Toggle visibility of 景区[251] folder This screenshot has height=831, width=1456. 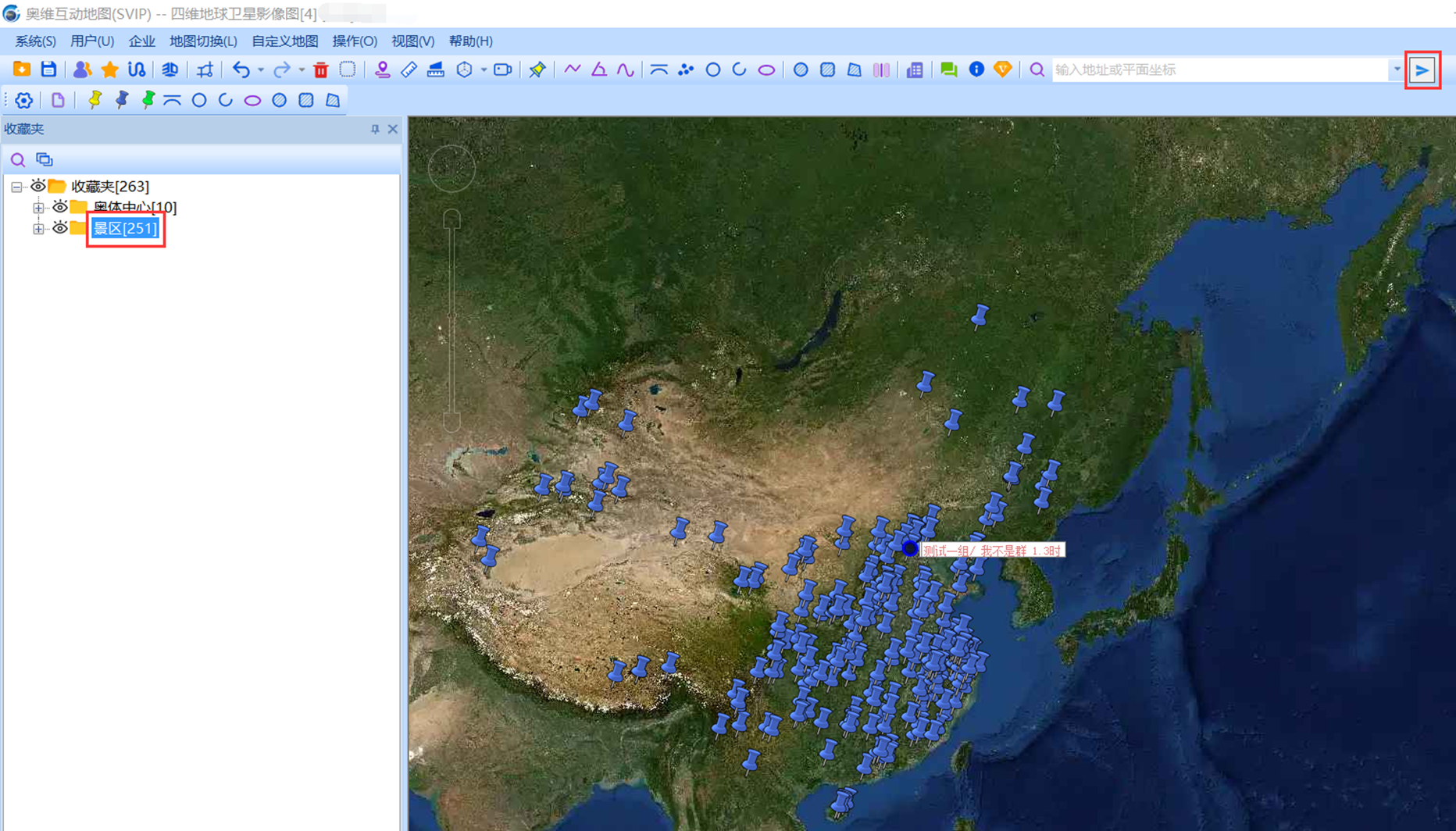tap(60, 228)
